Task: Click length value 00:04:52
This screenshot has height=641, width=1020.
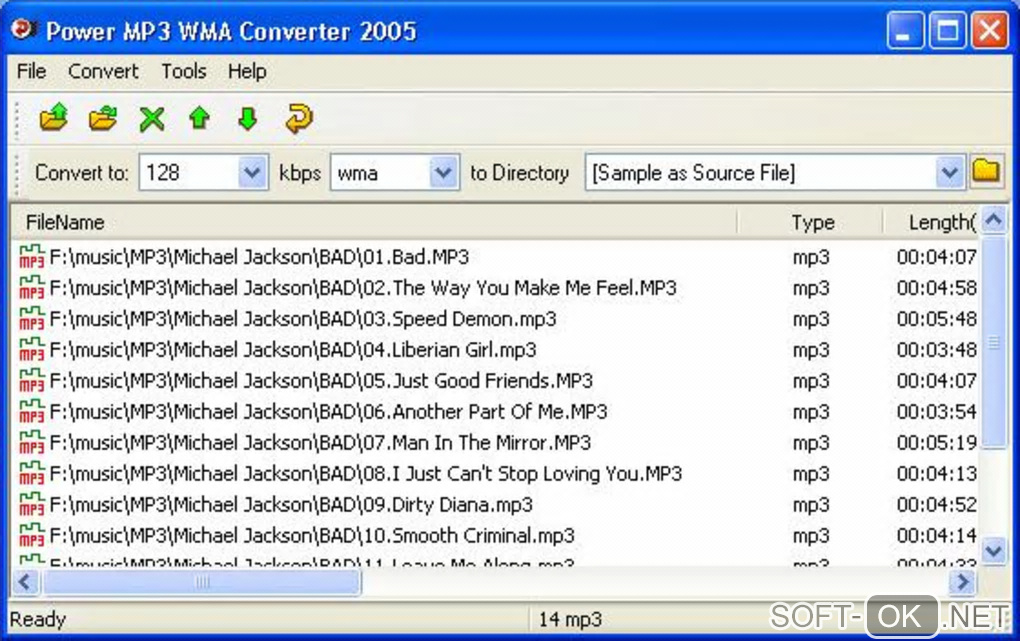Action: coord(937,504)
